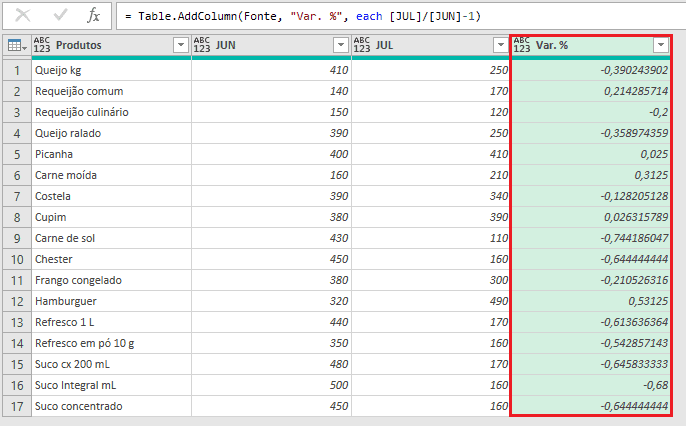Click JUN value 430 for Carne de sol

click(272, 238)
